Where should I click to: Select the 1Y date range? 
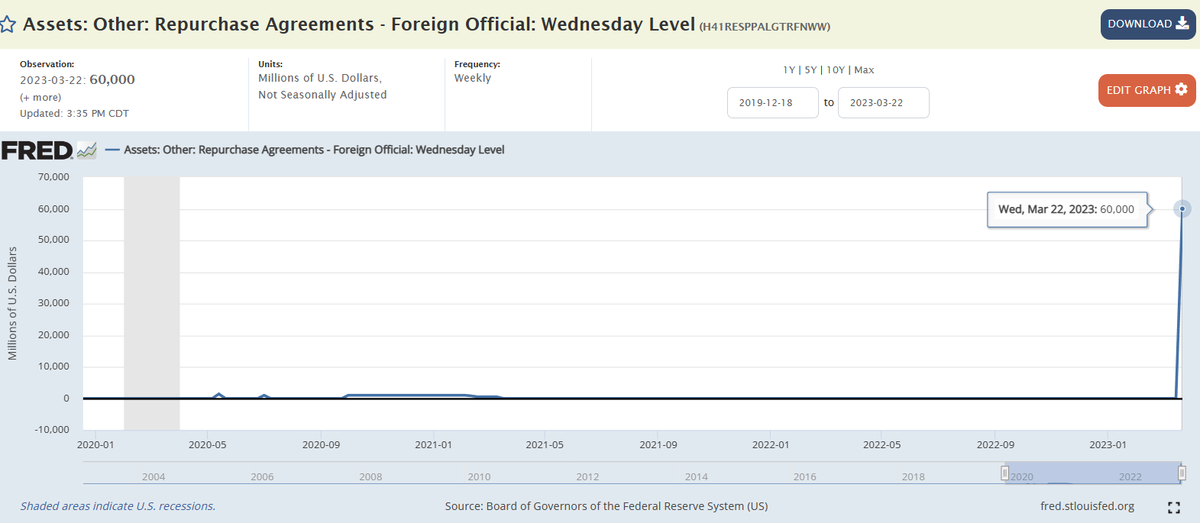tap(790, 70)
